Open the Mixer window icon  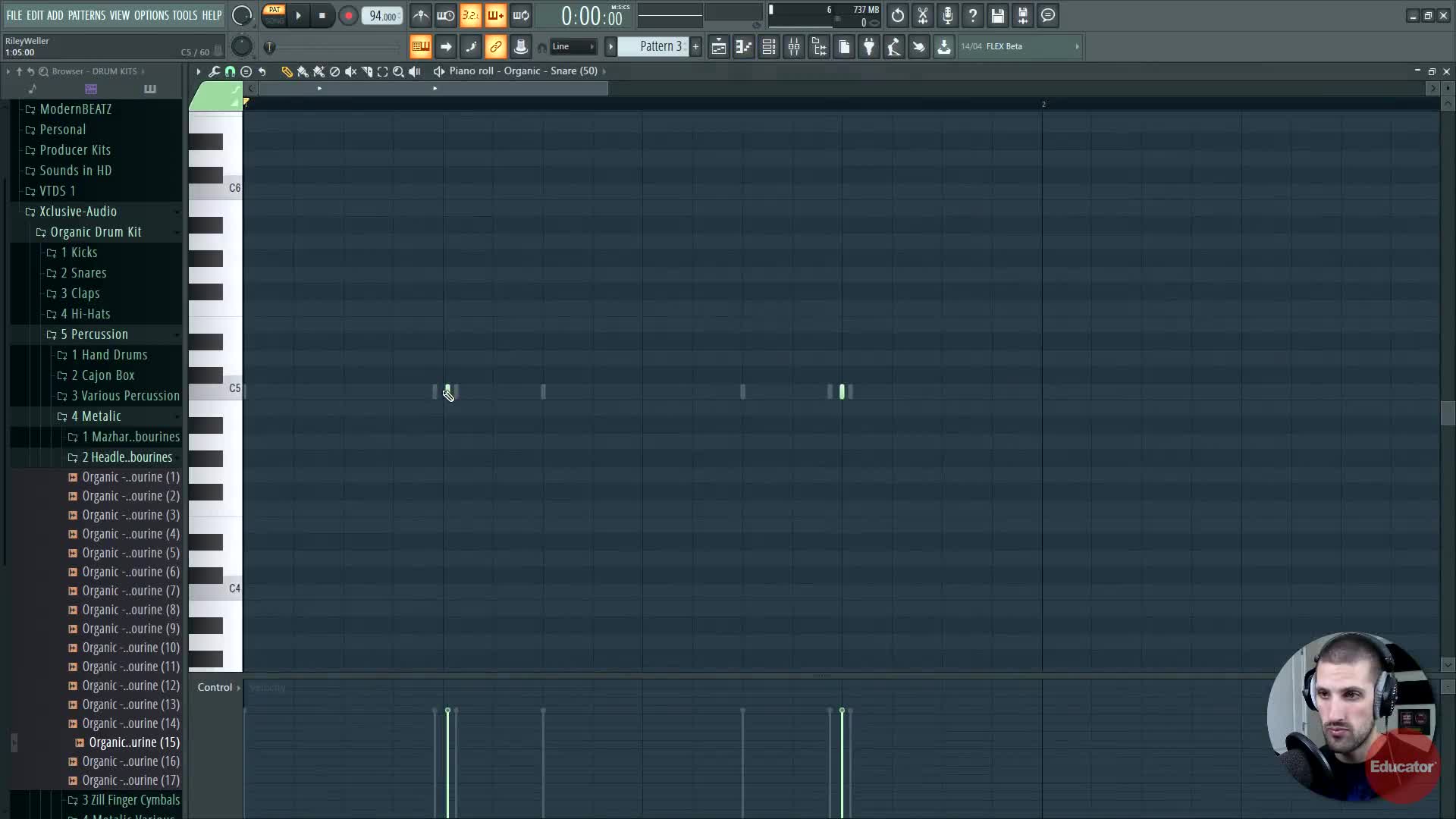[794, 47]
